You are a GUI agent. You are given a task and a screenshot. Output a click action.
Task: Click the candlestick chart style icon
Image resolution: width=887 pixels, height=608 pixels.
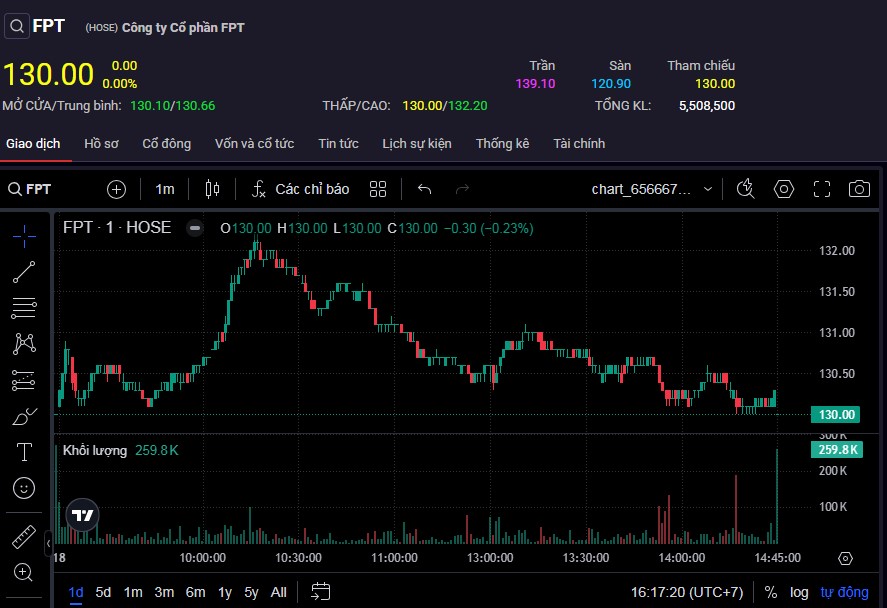click(x=211, y=189)
